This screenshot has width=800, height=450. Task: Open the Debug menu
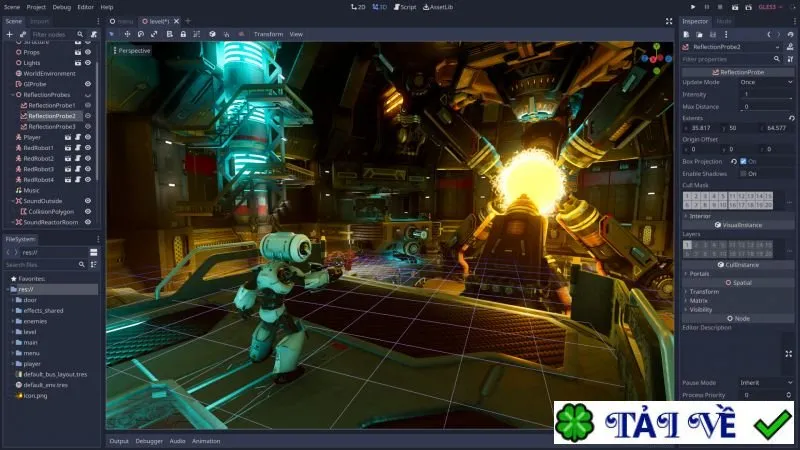pos(61,7)
